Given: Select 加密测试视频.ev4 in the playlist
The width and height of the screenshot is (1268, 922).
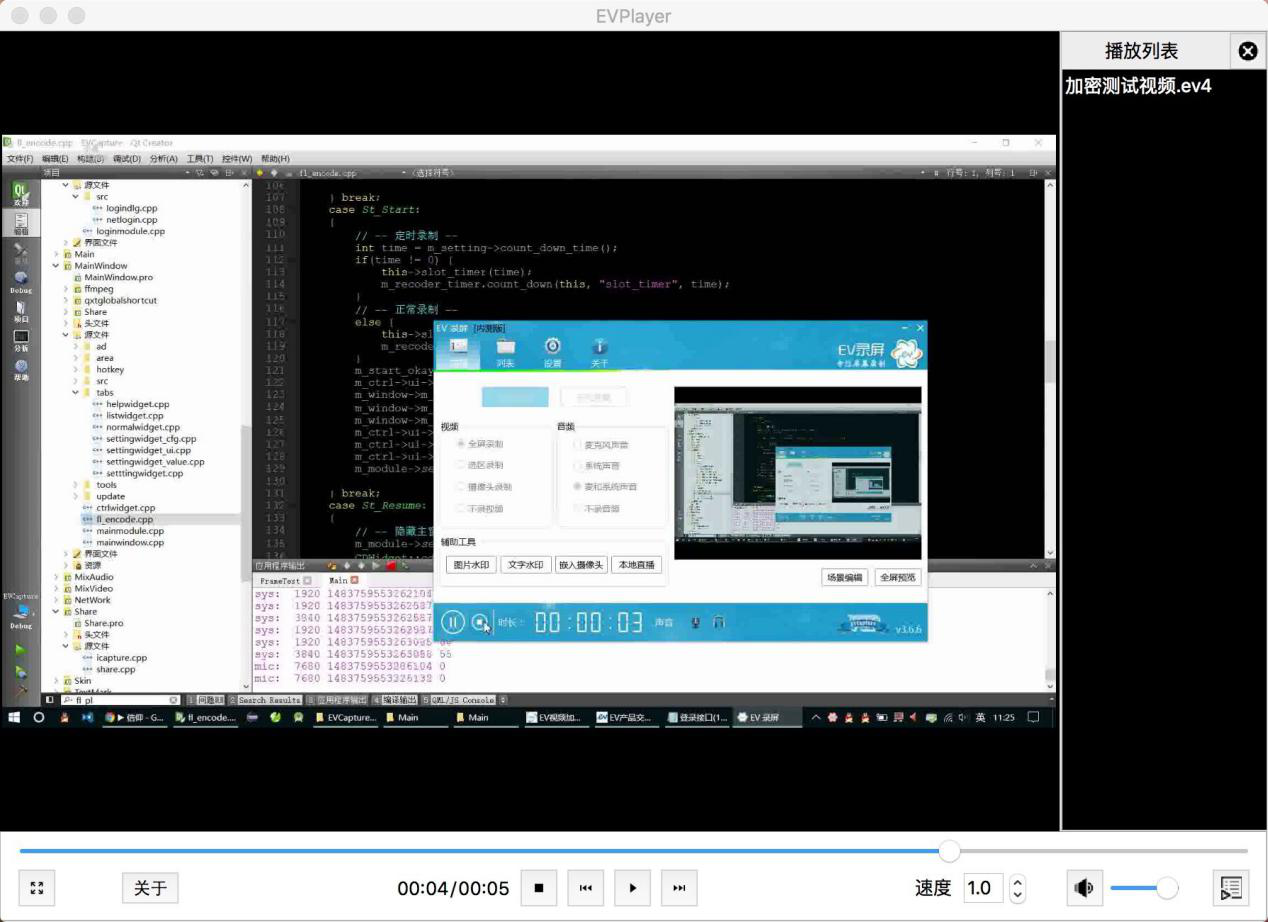Looking at the screenshot, I should click(x=1138, y=86).
